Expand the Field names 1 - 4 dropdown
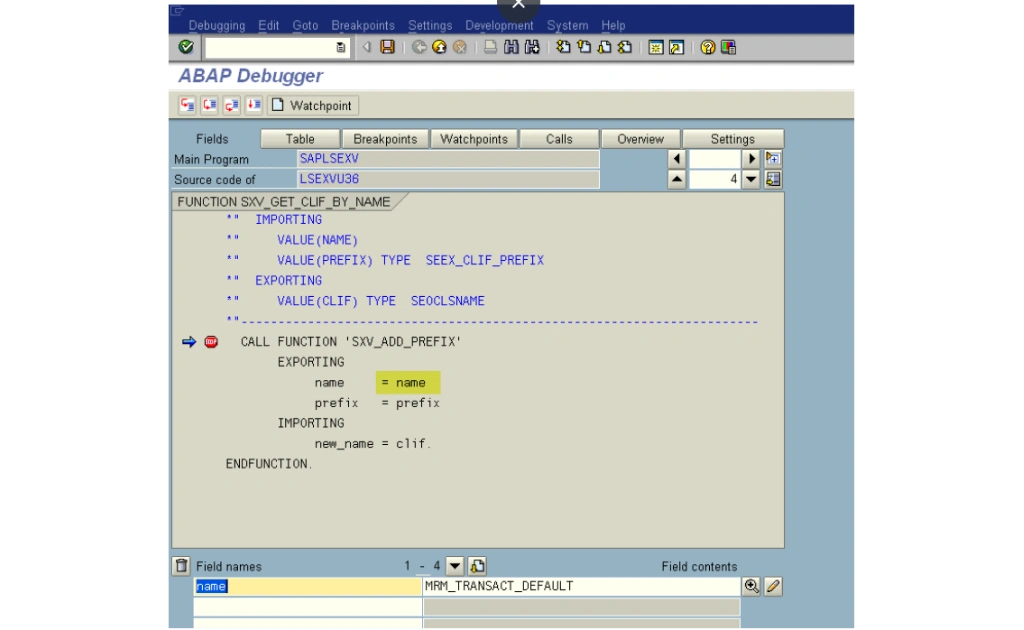This screenshot has width=1024, height=630. coord(455,565)
